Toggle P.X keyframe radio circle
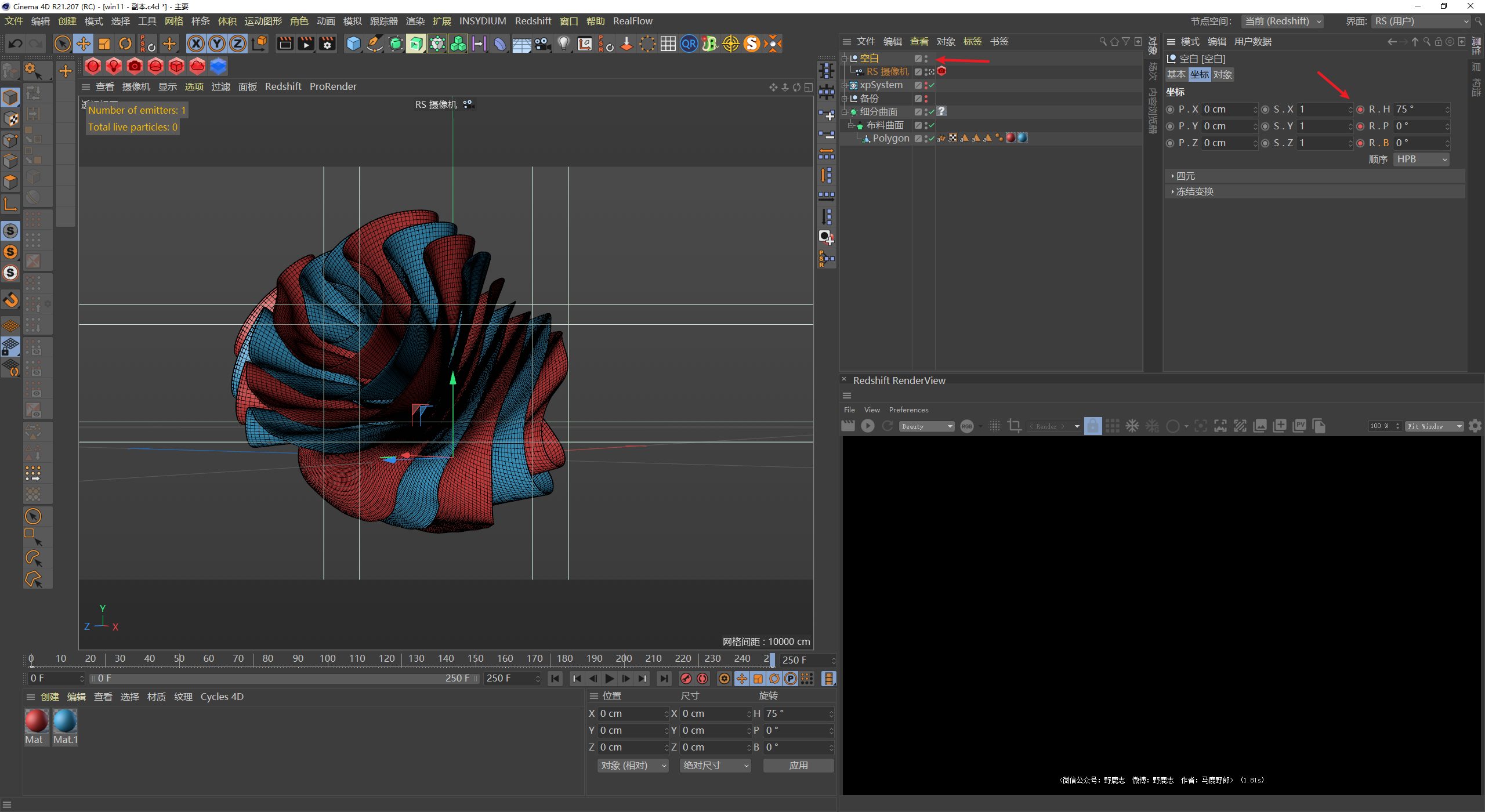 1170,110
